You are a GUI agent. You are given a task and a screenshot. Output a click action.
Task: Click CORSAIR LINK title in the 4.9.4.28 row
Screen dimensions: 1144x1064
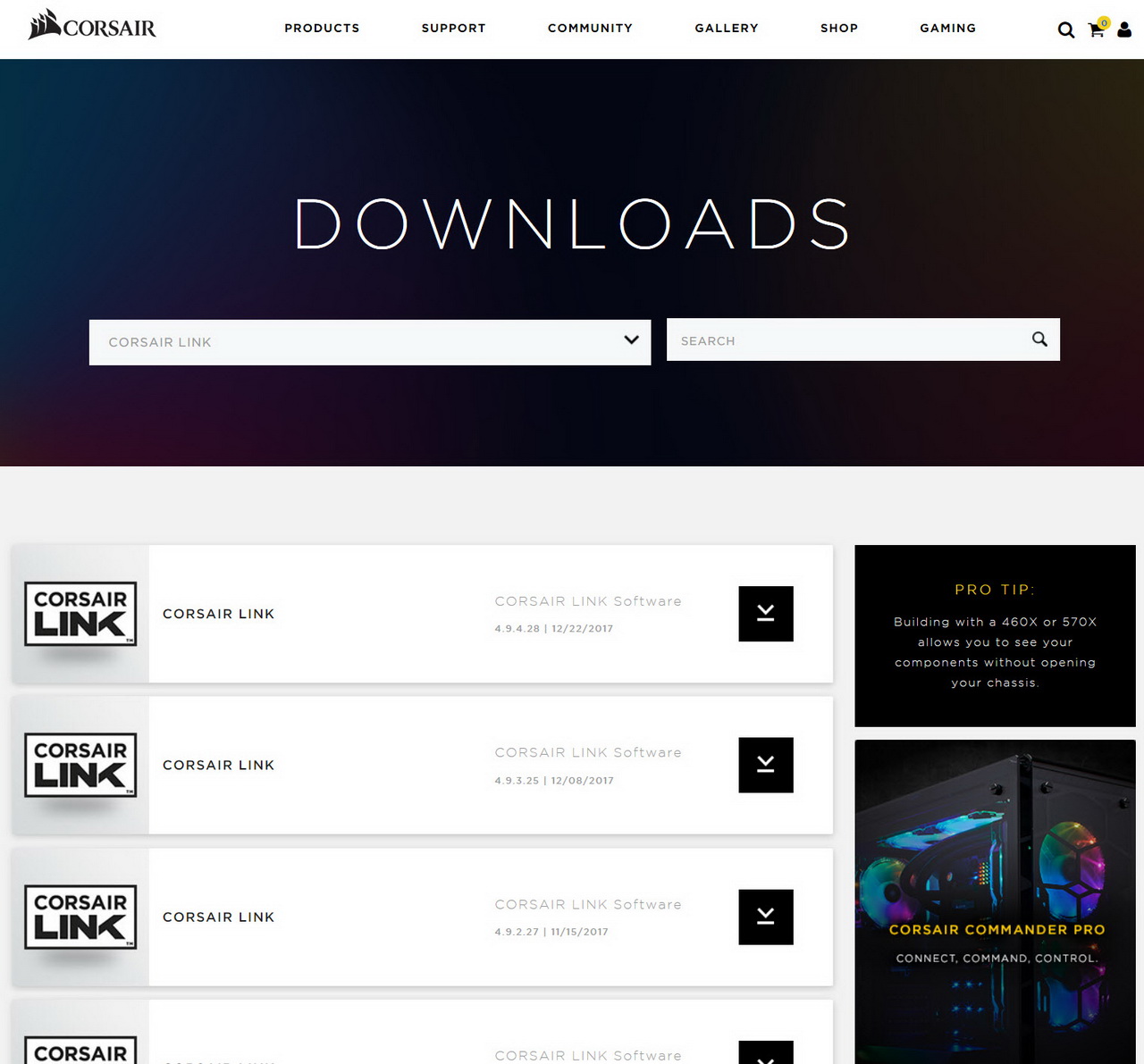coord(218,614)
